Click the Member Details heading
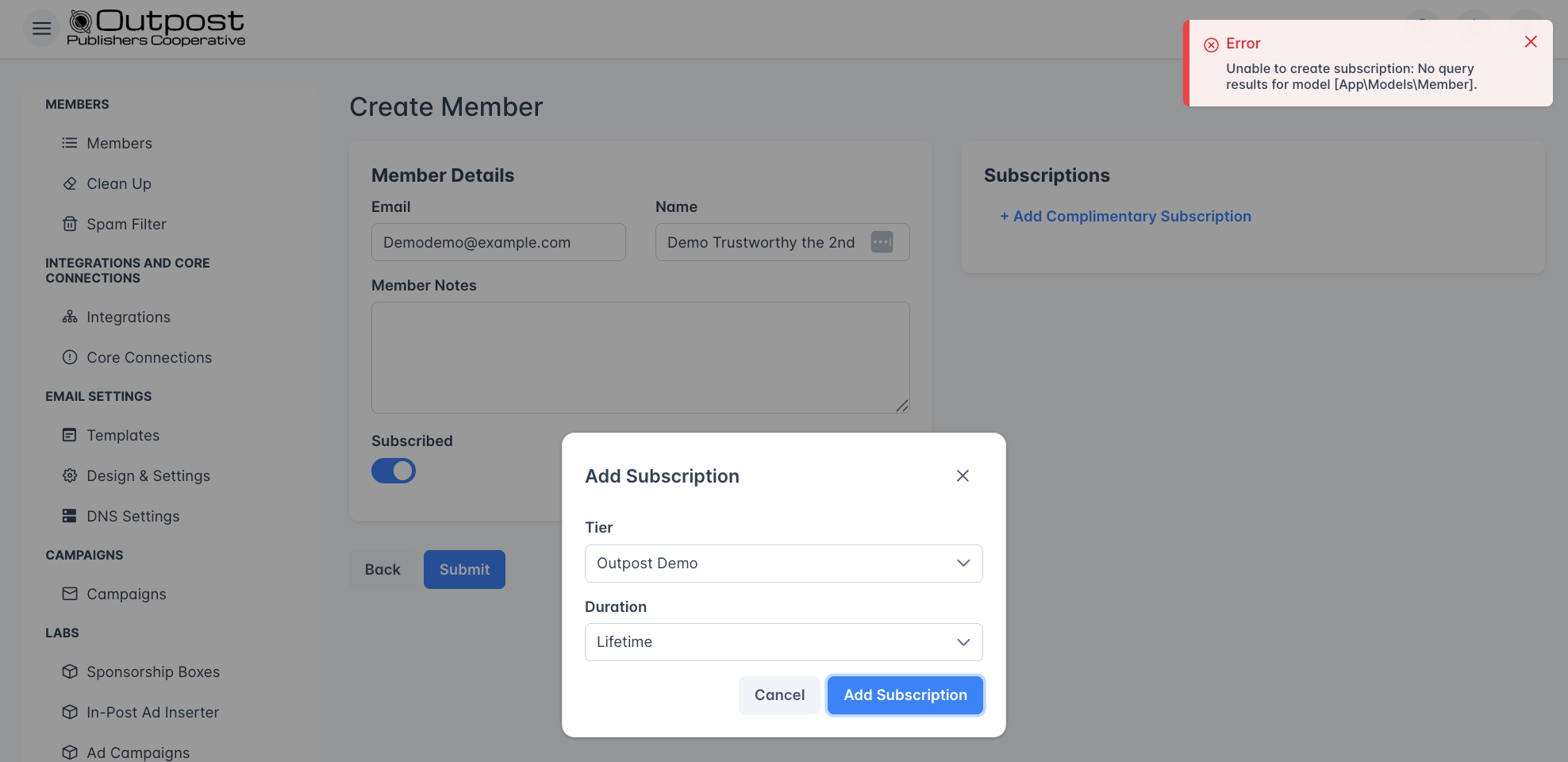The image size is (1568, 762). pos(443,175)
